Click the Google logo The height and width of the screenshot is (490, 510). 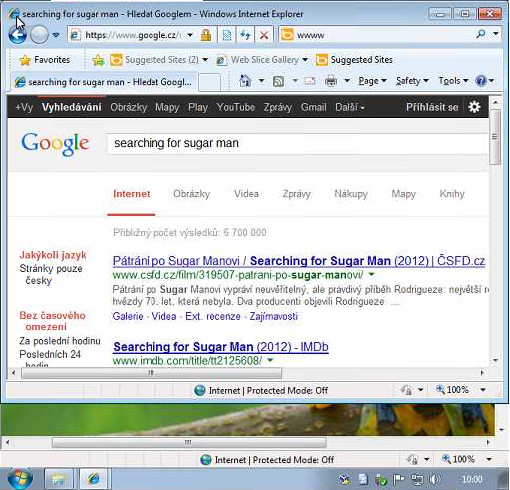(55, 143)
